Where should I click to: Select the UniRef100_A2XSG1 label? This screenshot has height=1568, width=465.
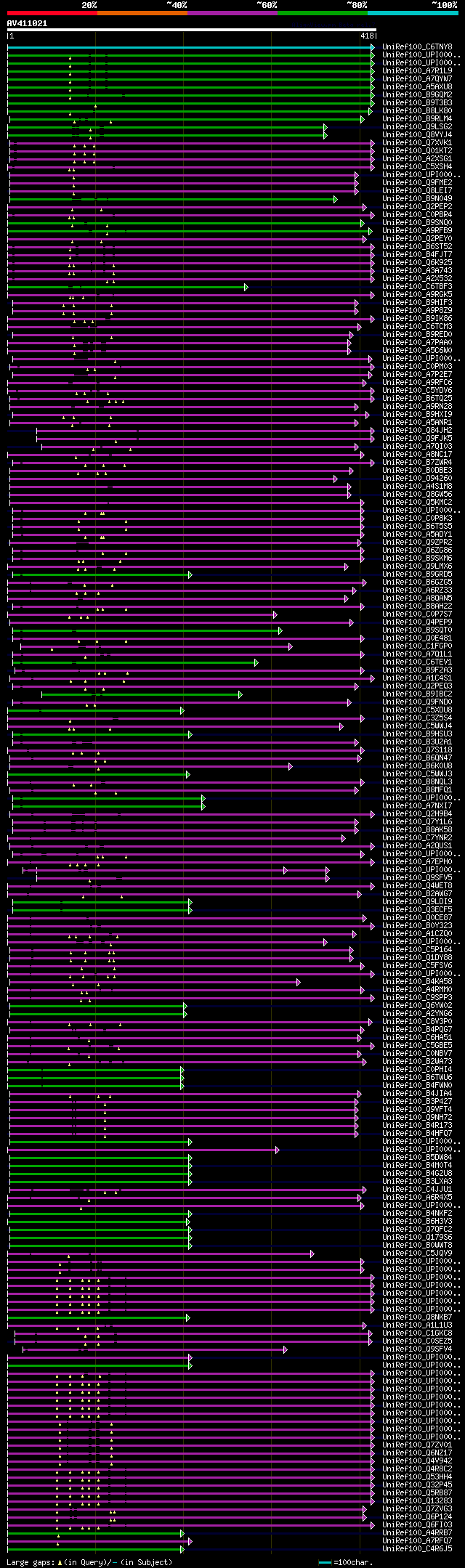point(417,159)
